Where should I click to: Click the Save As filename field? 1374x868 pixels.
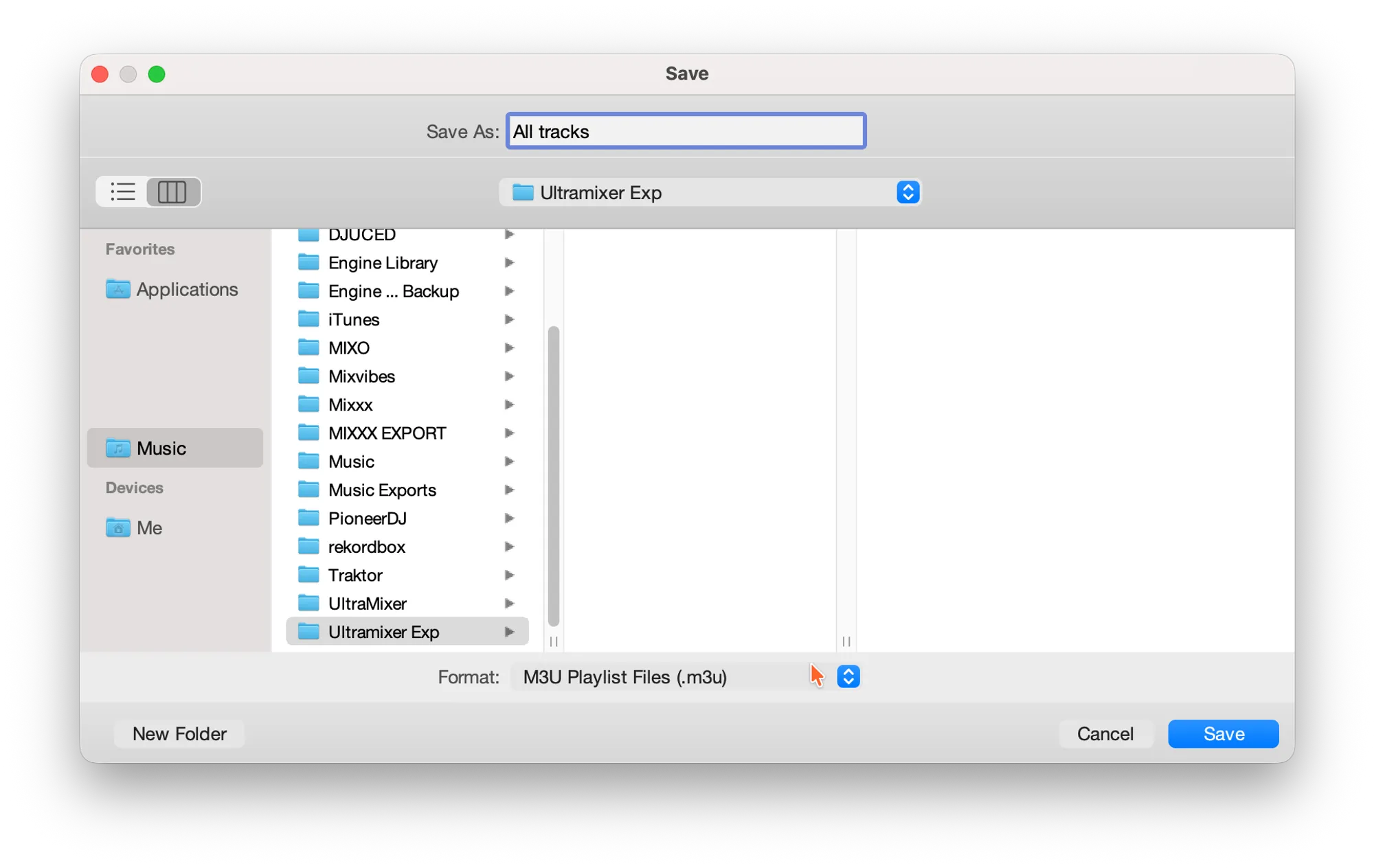coord(686,131)
